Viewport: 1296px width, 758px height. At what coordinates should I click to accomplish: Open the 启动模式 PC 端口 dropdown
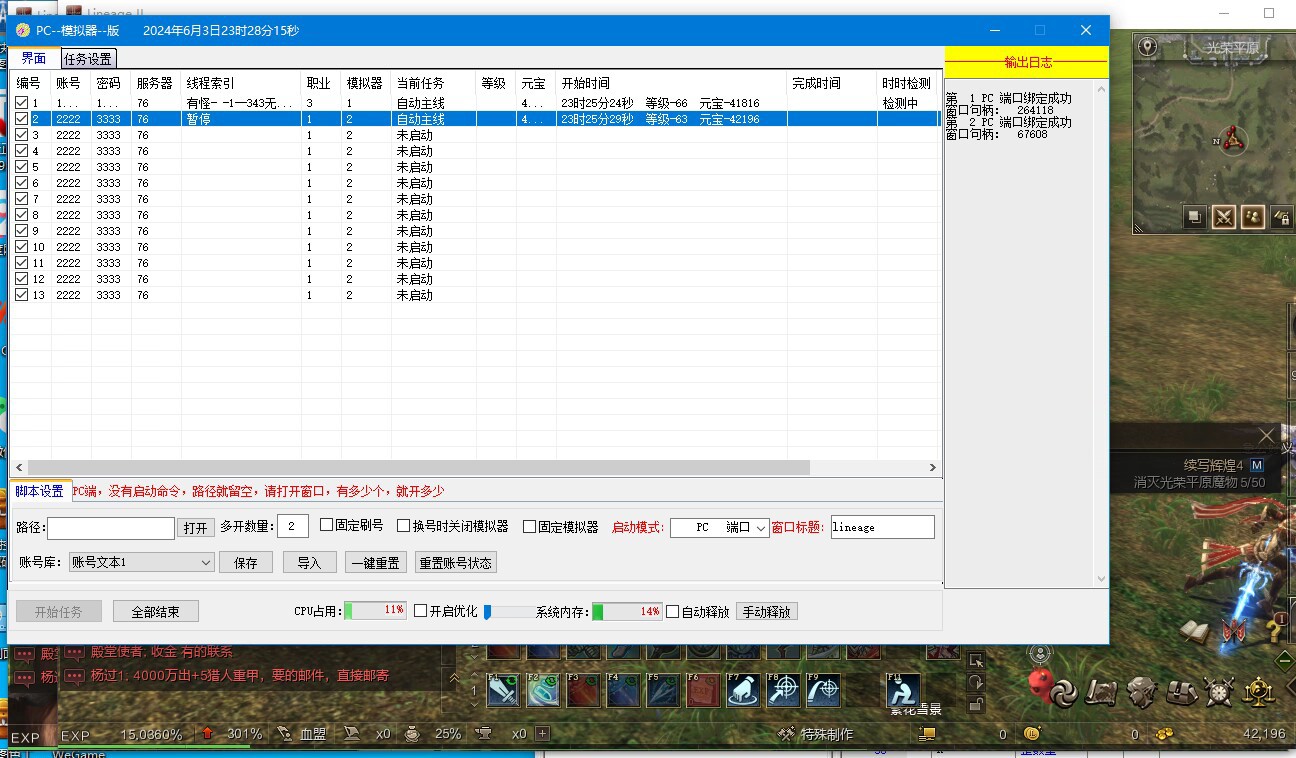point(760,528)
